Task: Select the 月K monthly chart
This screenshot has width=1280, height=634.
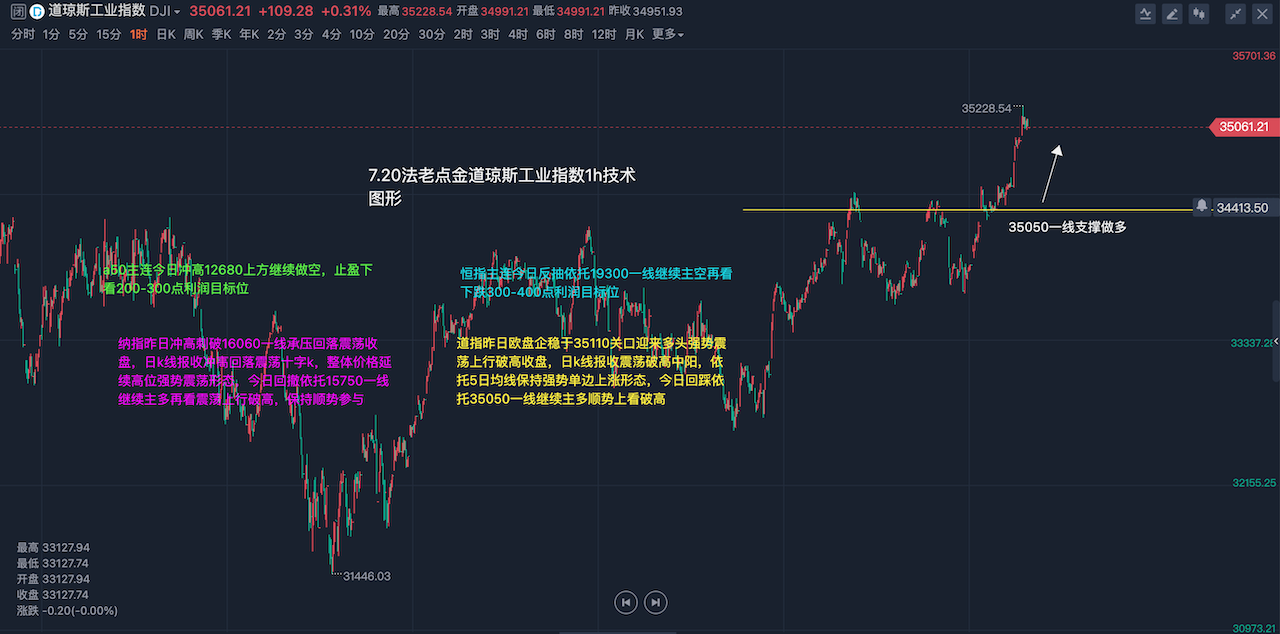Action: (634, 34)
